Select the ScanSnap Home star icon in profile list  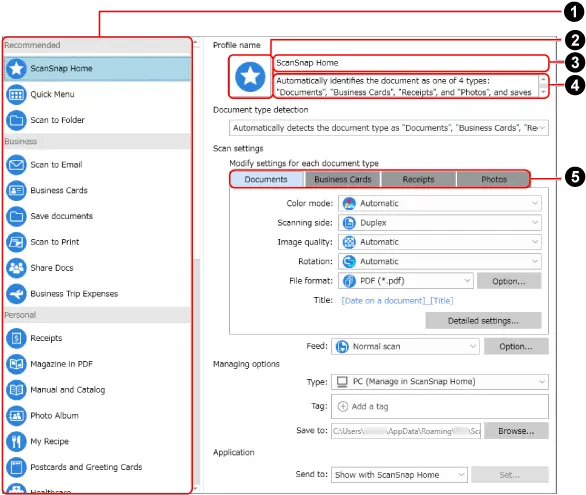pos(16,68)
